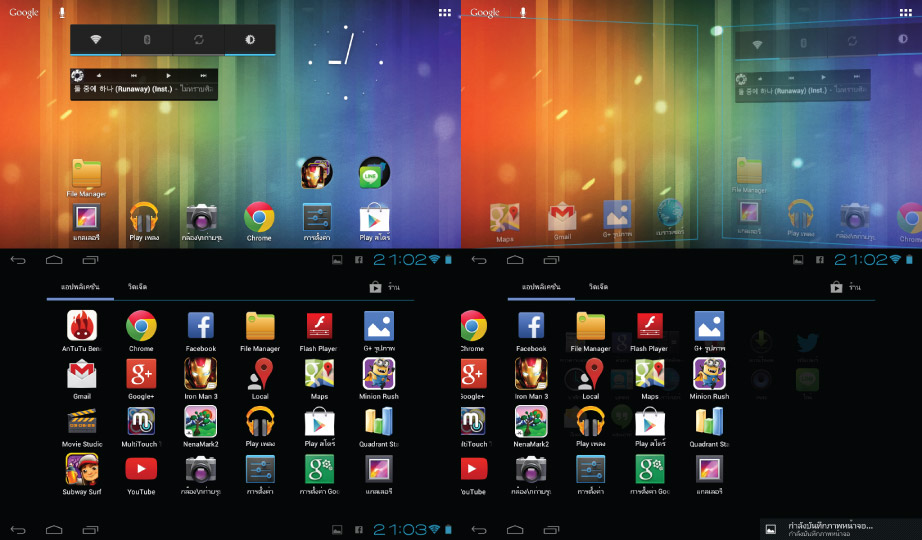Toggle brightness in left home power widget
This screenshot has height=540, width=922.
click(x=250, y=39)
